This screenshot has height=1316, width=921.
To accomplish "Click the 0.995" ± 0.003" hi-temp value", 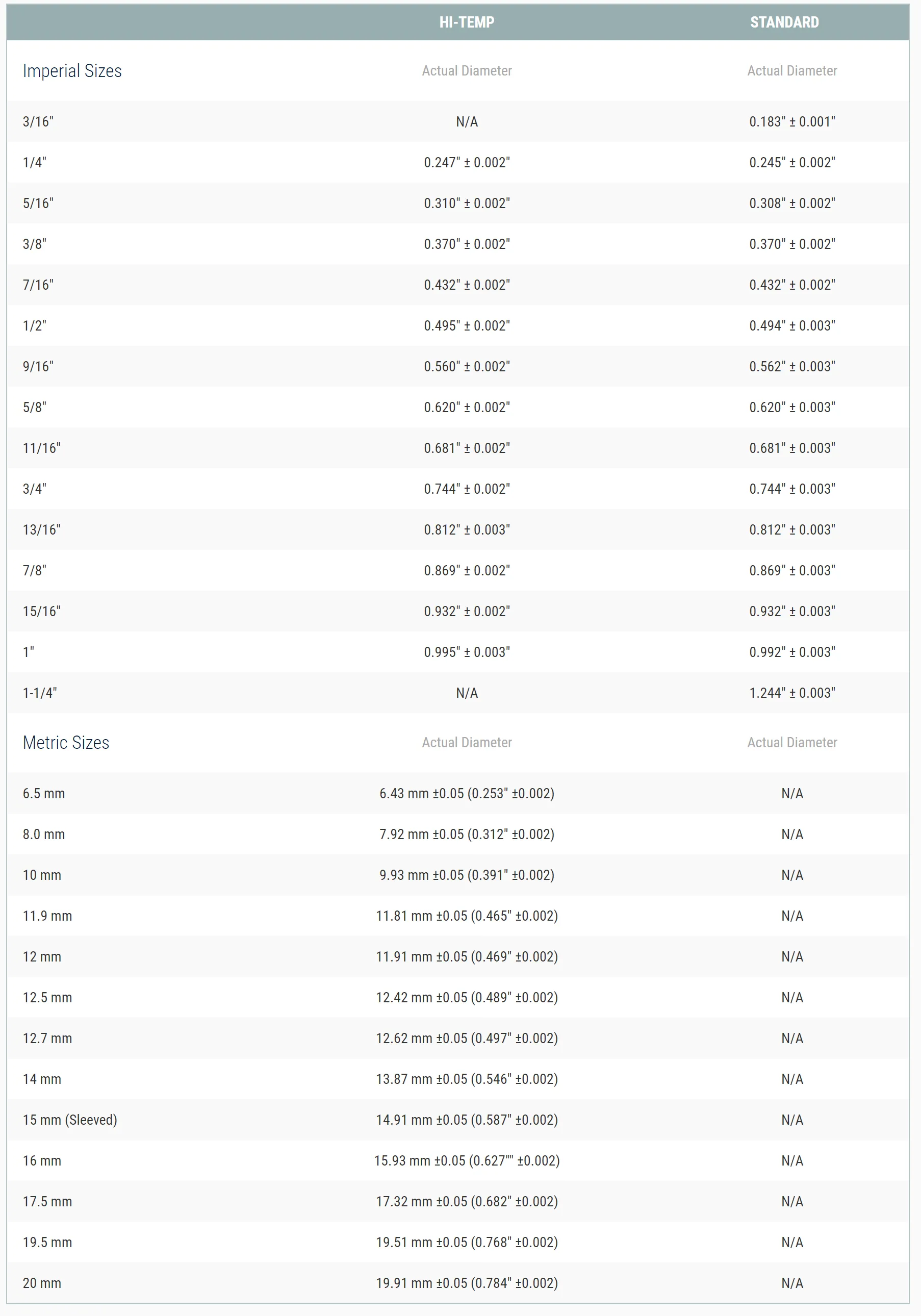I will tap(467, 652).
